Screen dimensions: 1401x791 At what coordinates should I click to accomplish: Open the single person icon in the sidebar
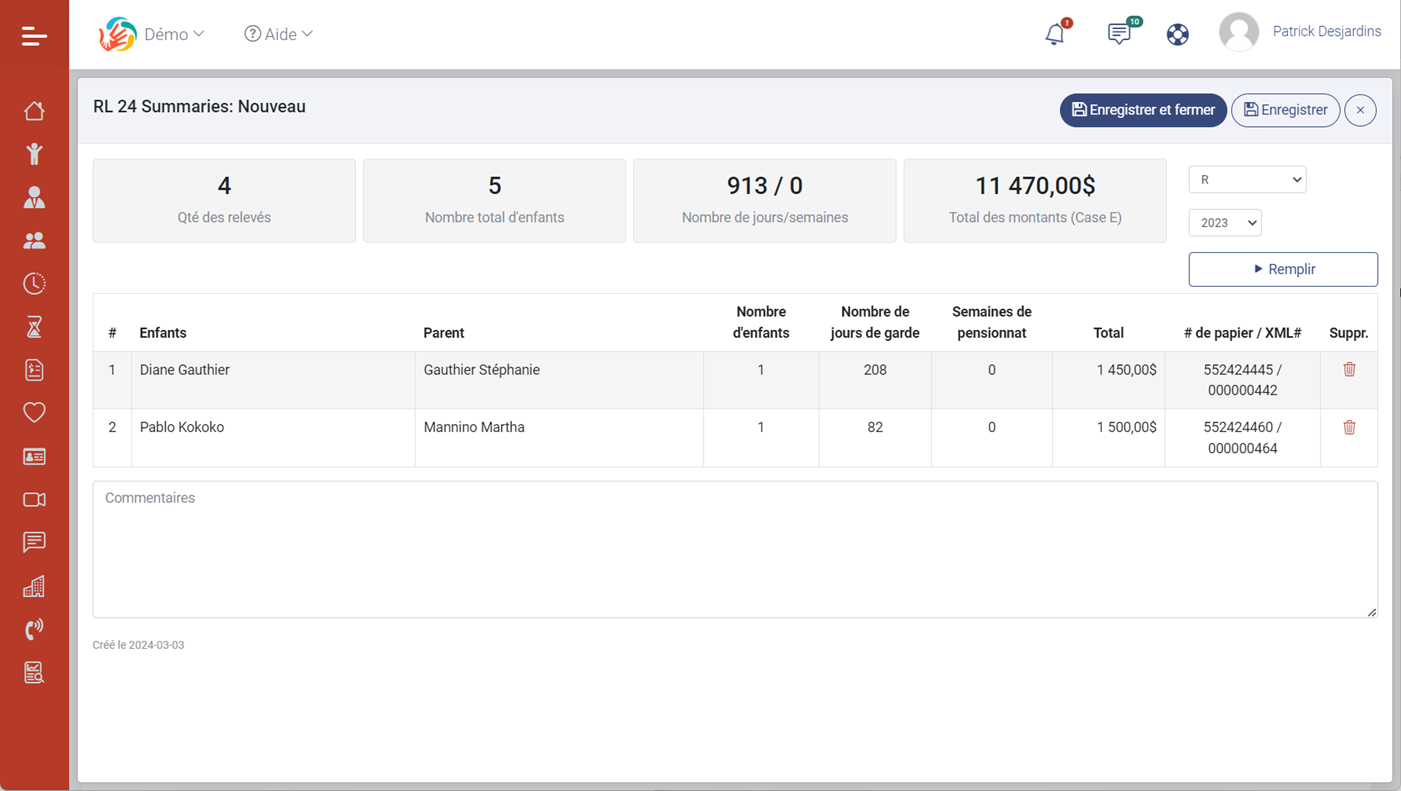34,197
